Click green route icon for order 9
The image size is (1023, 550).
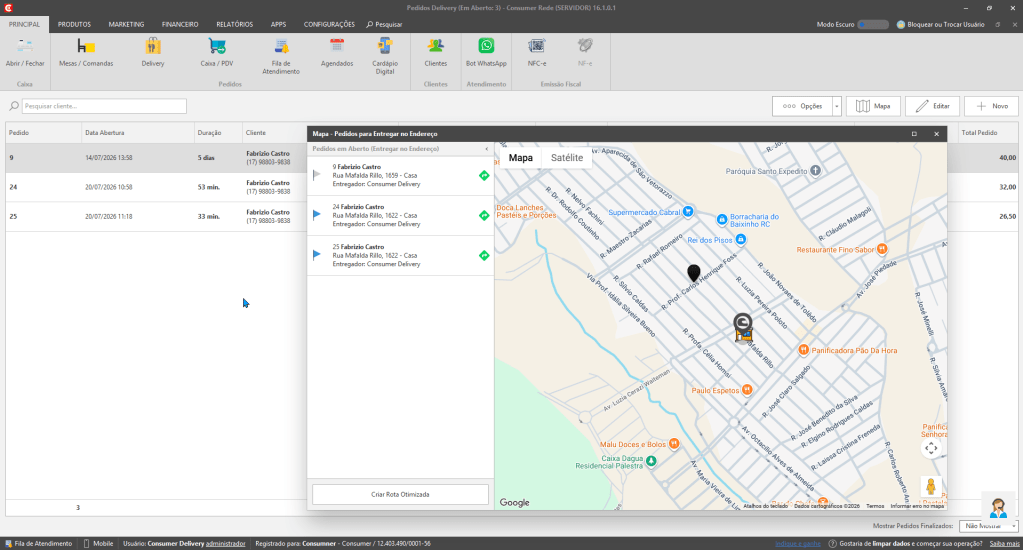coord(484,175)
